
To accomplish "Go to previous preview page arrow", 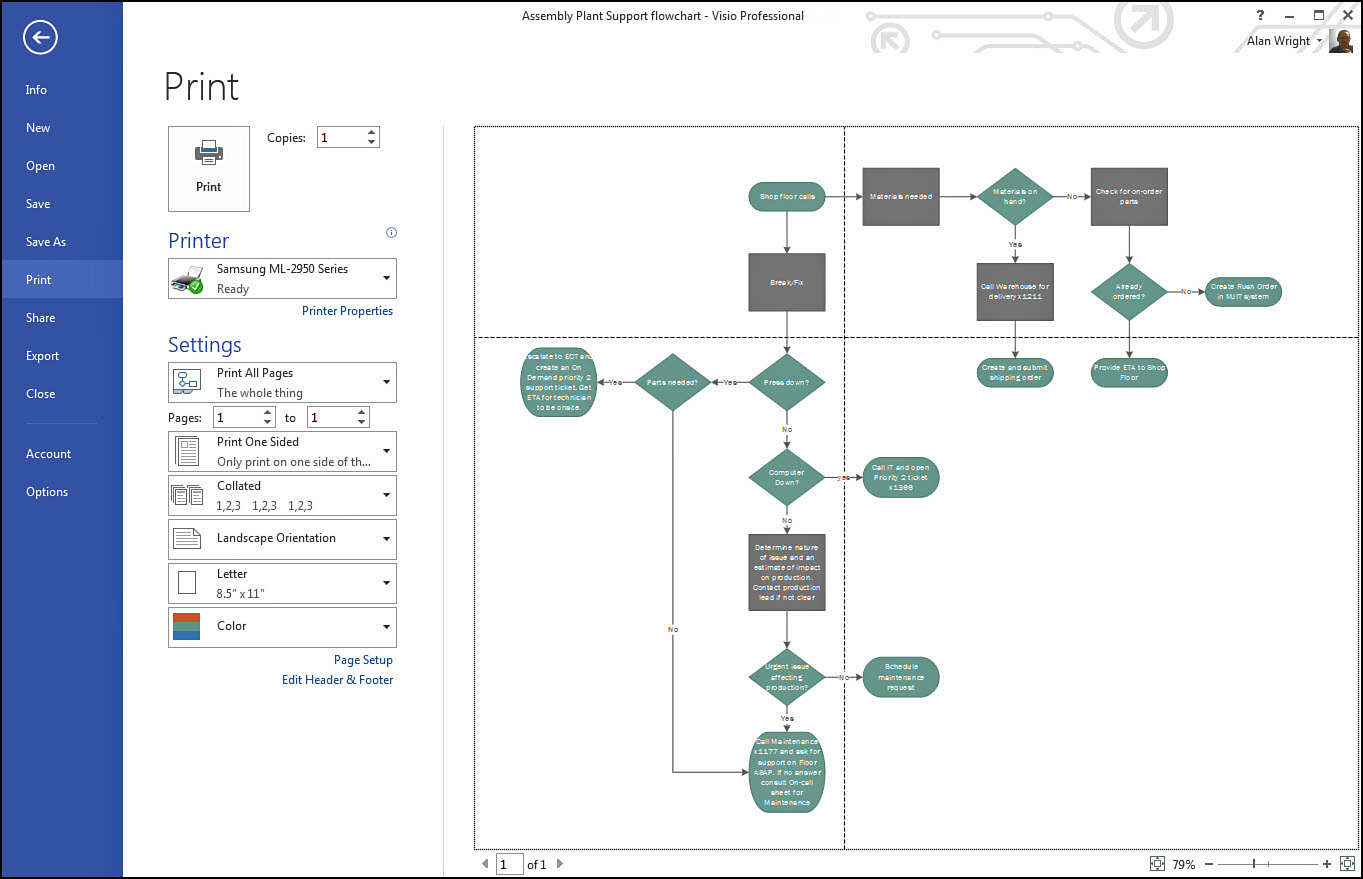I will (x=485, y=864).
